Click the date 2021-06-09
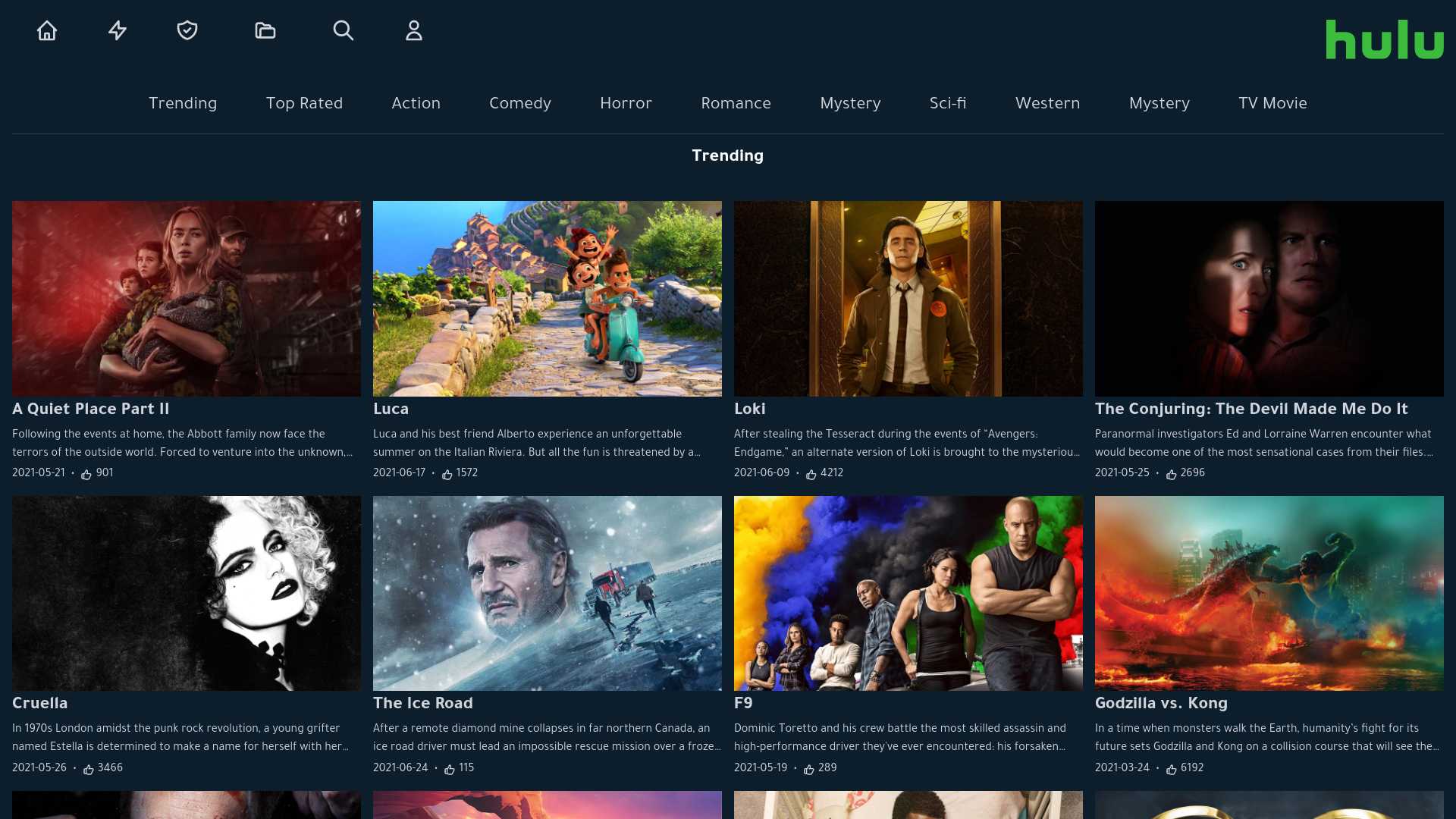 click(x=762, y=473)
